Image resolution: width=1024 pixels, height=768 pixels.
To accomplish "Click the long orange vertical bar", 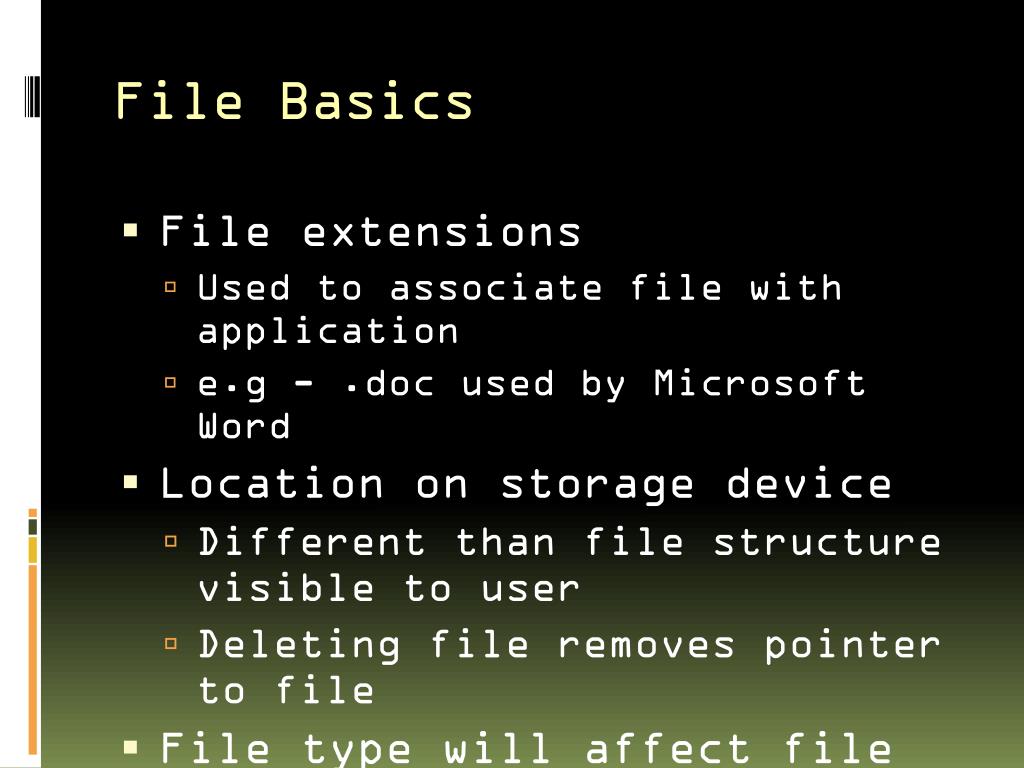I will point(33,658).
